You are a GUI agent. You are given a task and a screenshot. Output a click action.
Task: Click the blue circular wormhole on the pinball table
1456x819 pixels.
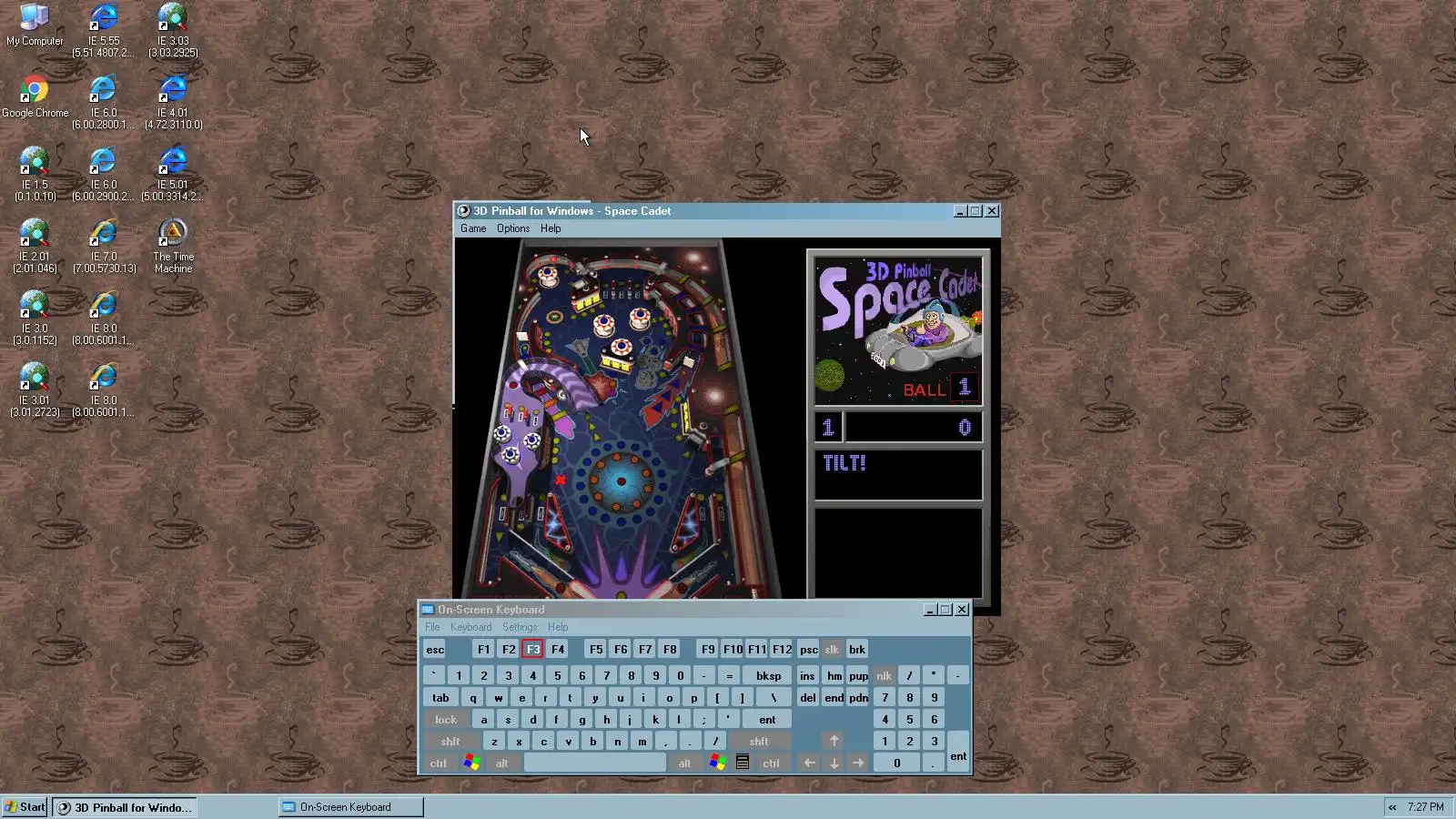pyautogui.click(x=622, y=480)
